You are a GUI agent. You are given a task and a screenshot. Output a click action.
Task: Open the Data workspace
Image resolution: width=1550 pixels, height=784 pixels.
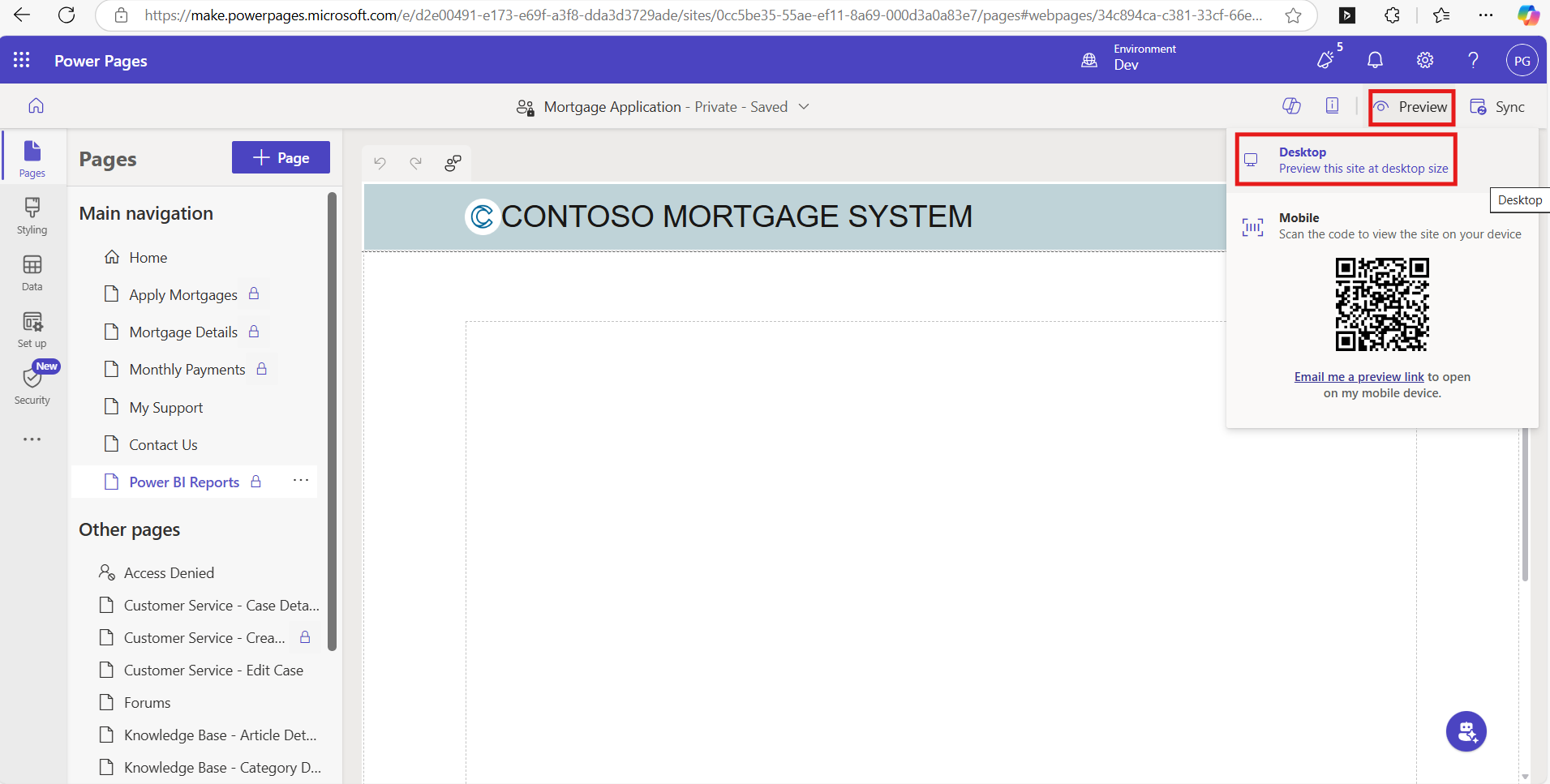point(32,273)
